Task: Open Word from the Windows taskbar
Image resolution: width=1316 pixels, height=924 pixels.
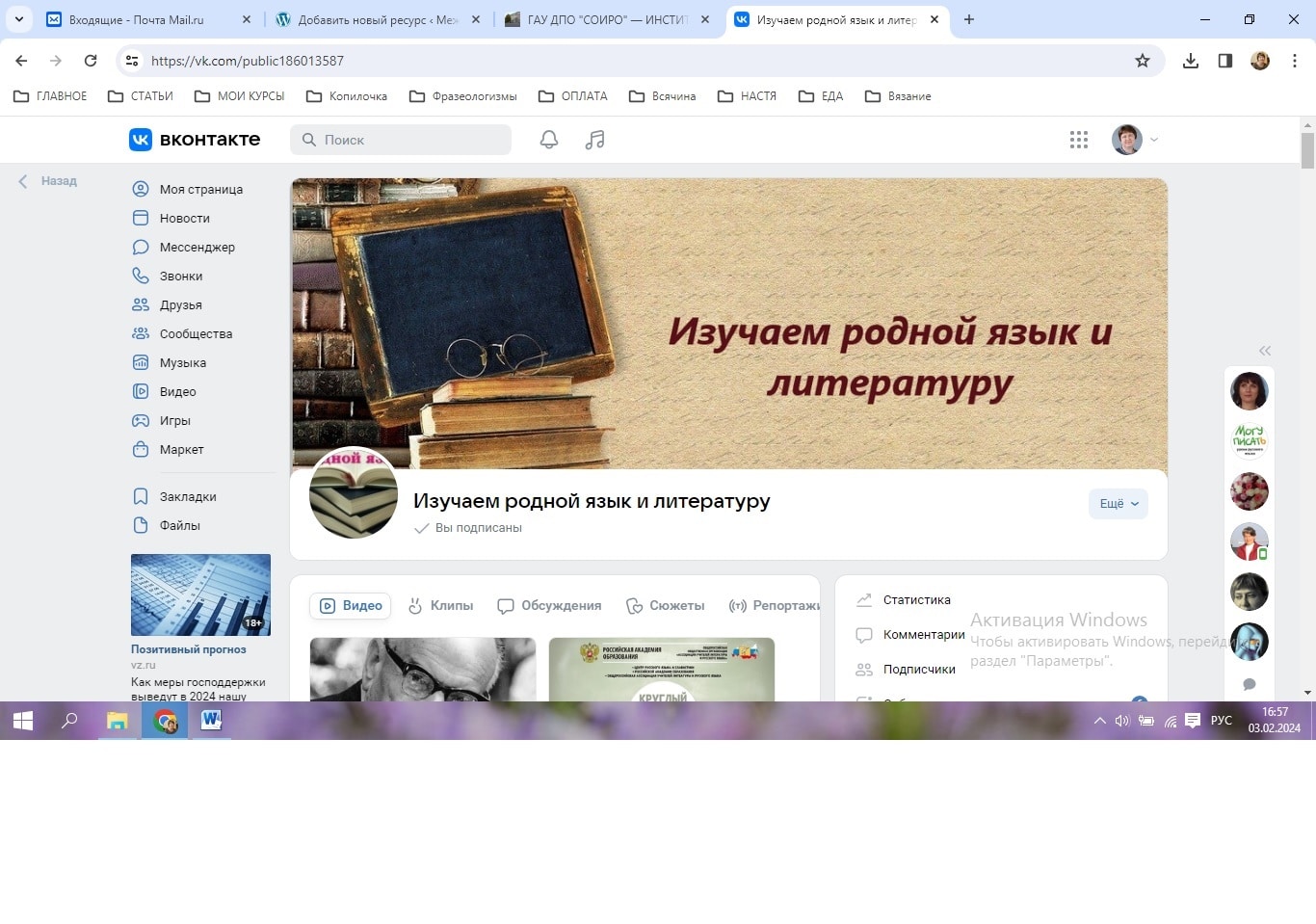Action: 211,721
